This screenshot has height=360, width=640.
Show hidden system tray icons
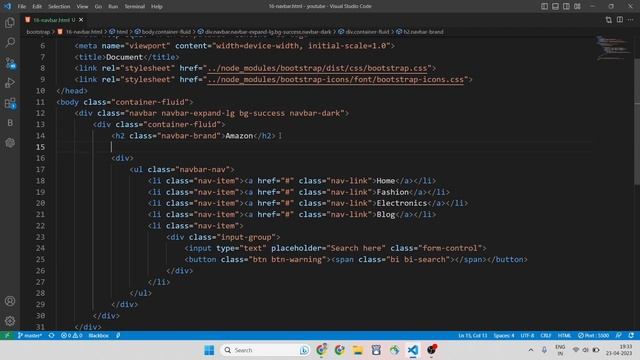tap(531, 350)
